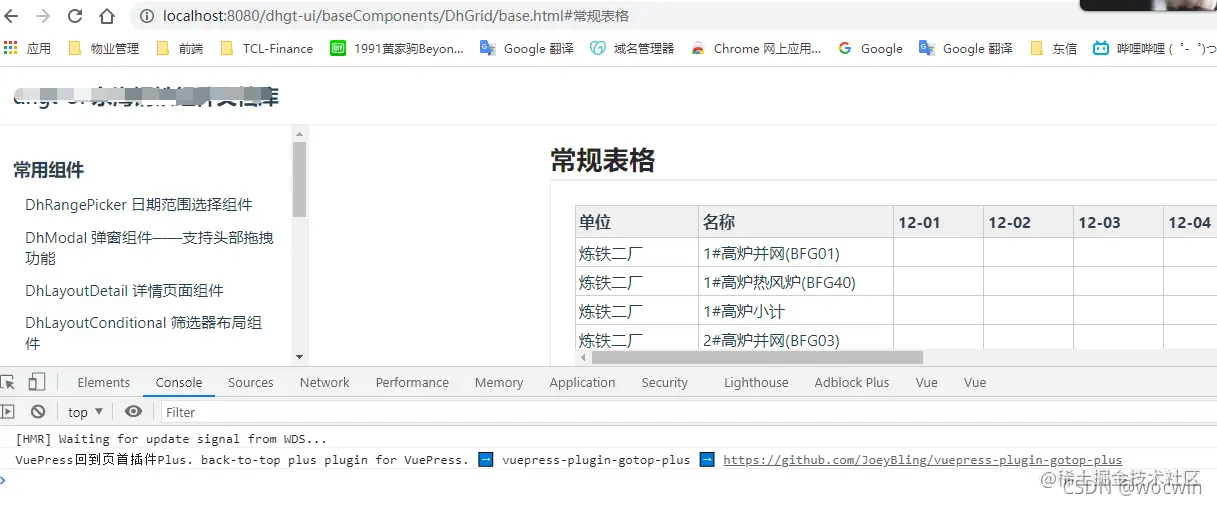
Task: Open the site information icon in address bar
Action: point(146,16)
